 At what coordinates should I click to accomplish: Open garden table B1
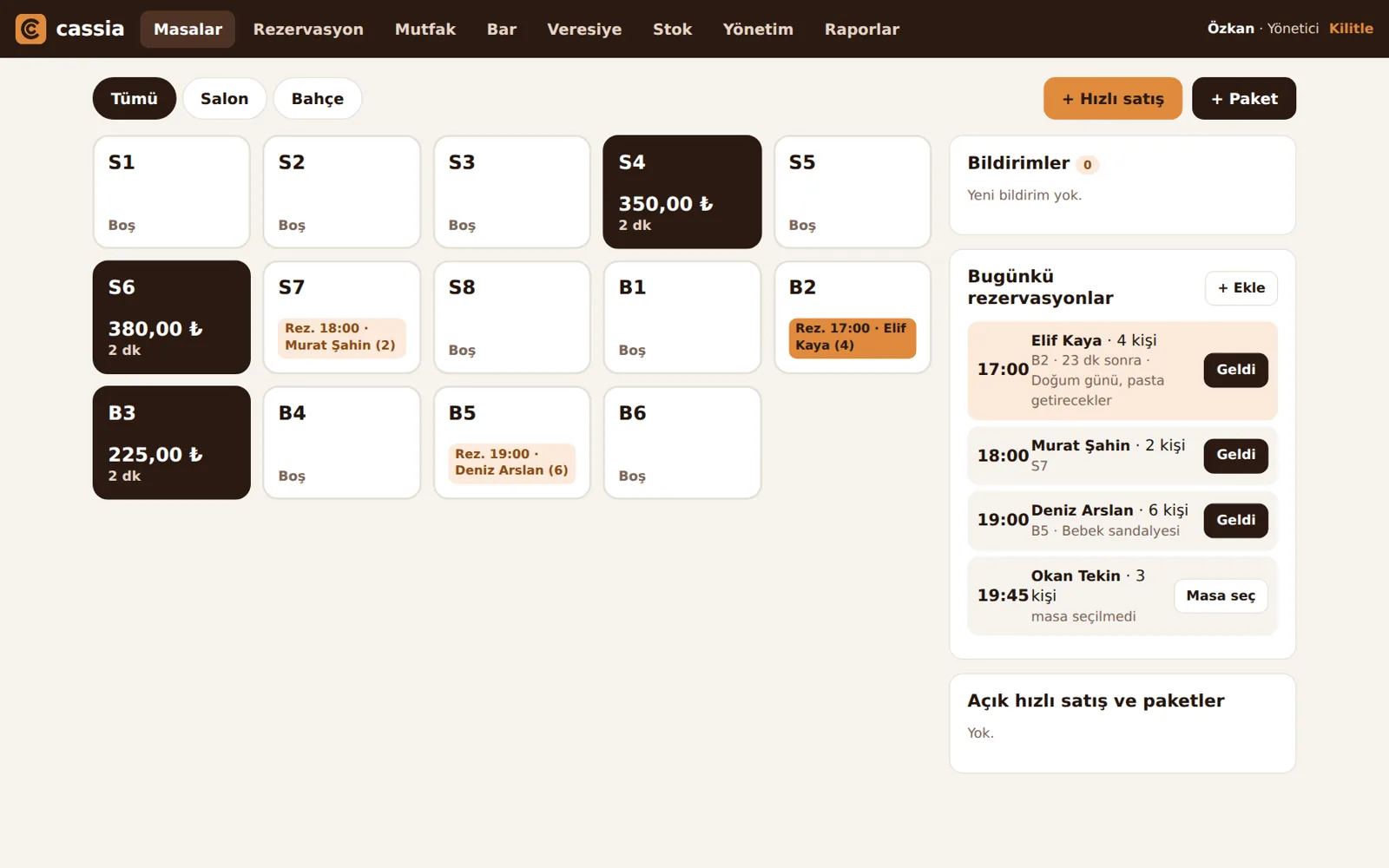pyautogui.click(x=682, y=318)
